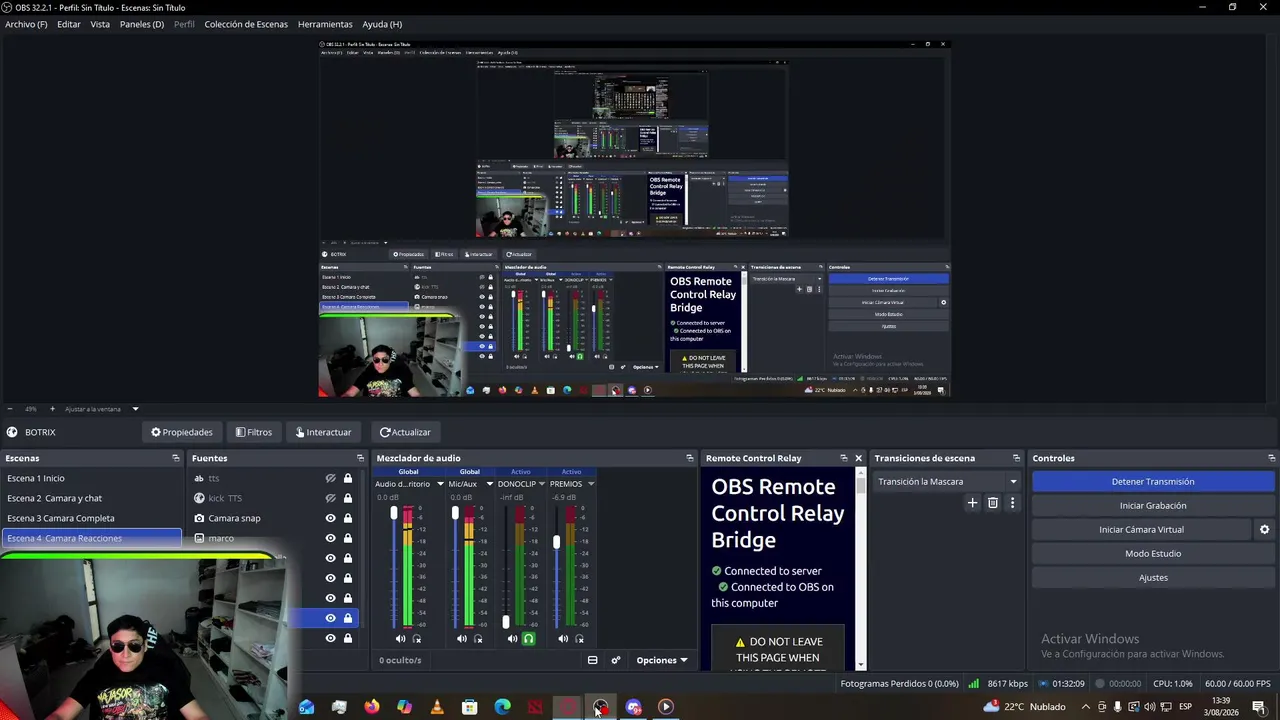Open the Herramientas menu
Screen dimensions: 1280x720
[325, 24]
